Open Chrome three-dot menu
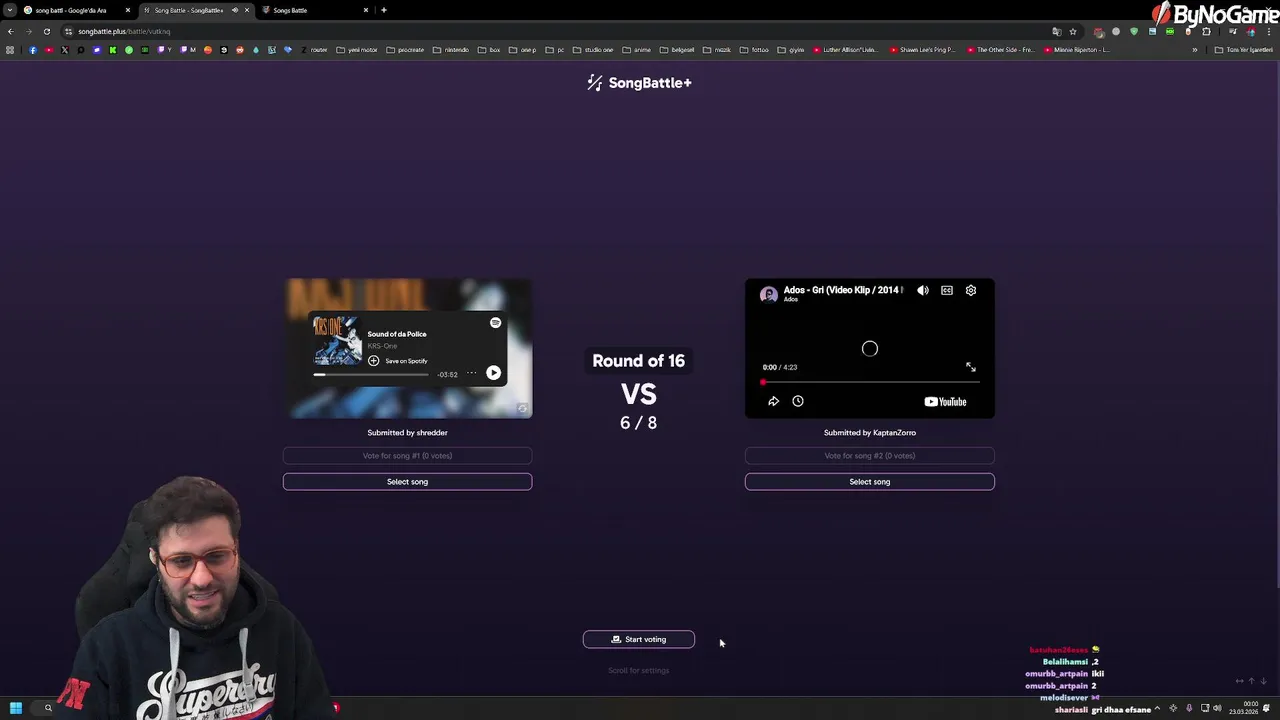The height and width of the screenshot is (720, 1280). click(1268, 31)
